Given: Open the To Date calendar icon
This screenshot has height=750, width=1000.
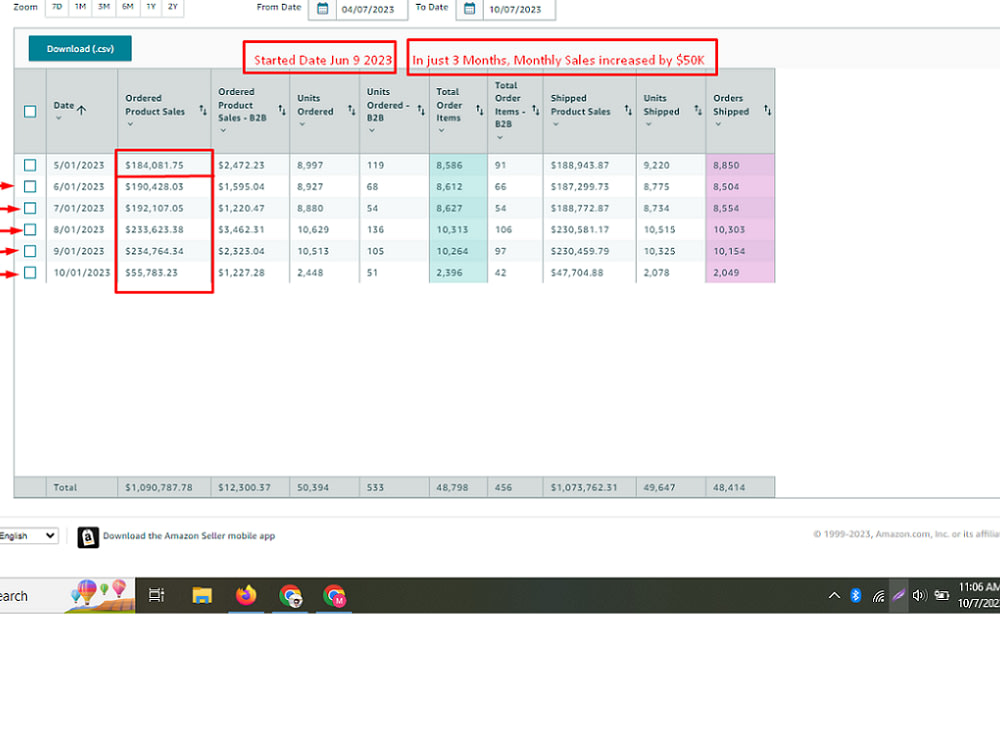Looking at the screenshot, I should click(x=469, y=9).
